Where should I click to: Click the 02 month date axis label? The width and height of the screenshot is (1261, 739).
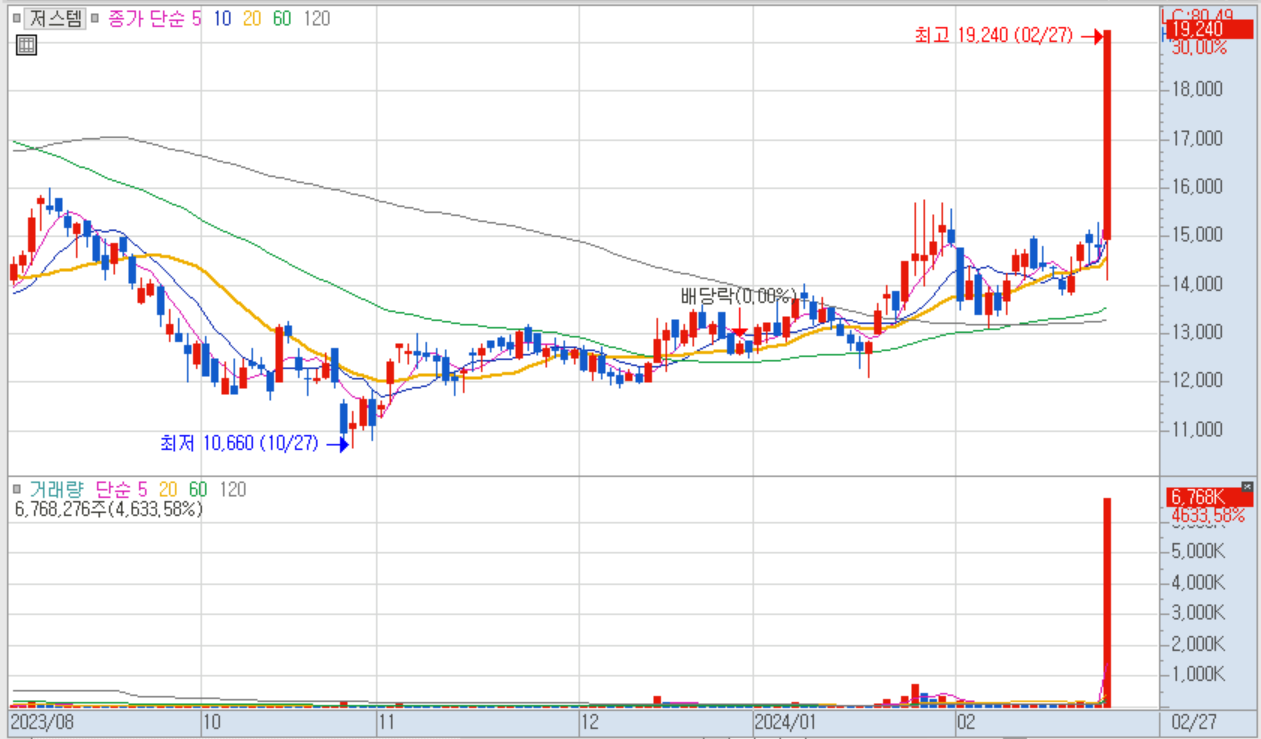pyautogui.click(x=965, y=722)
